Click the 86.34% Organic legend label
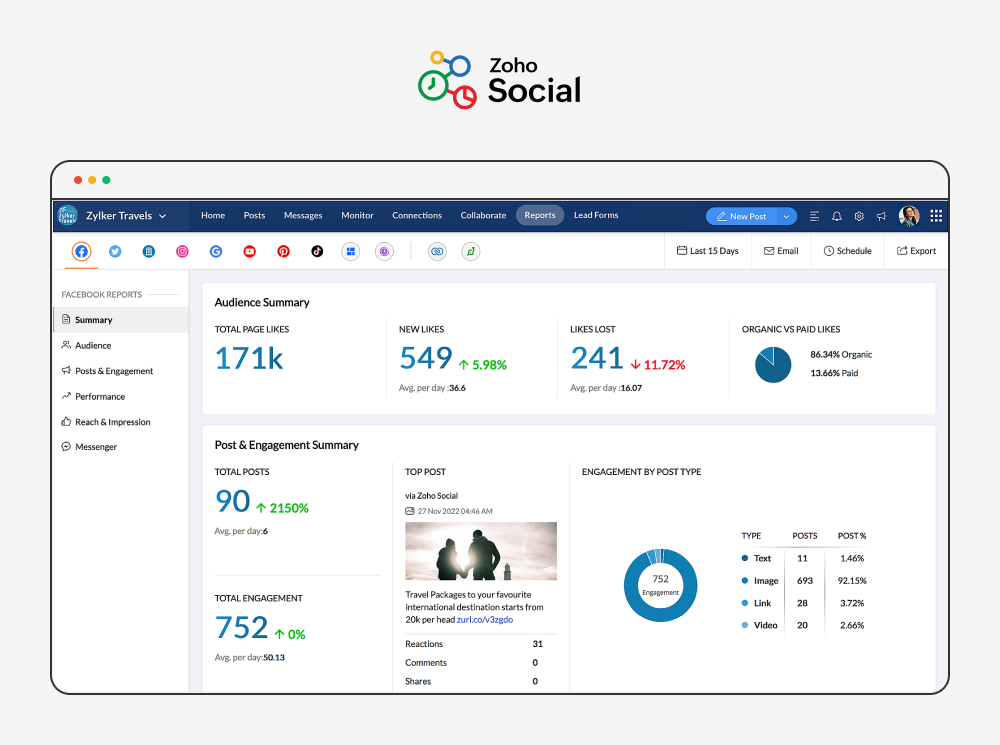1000x745 pixels. (841, 355)
